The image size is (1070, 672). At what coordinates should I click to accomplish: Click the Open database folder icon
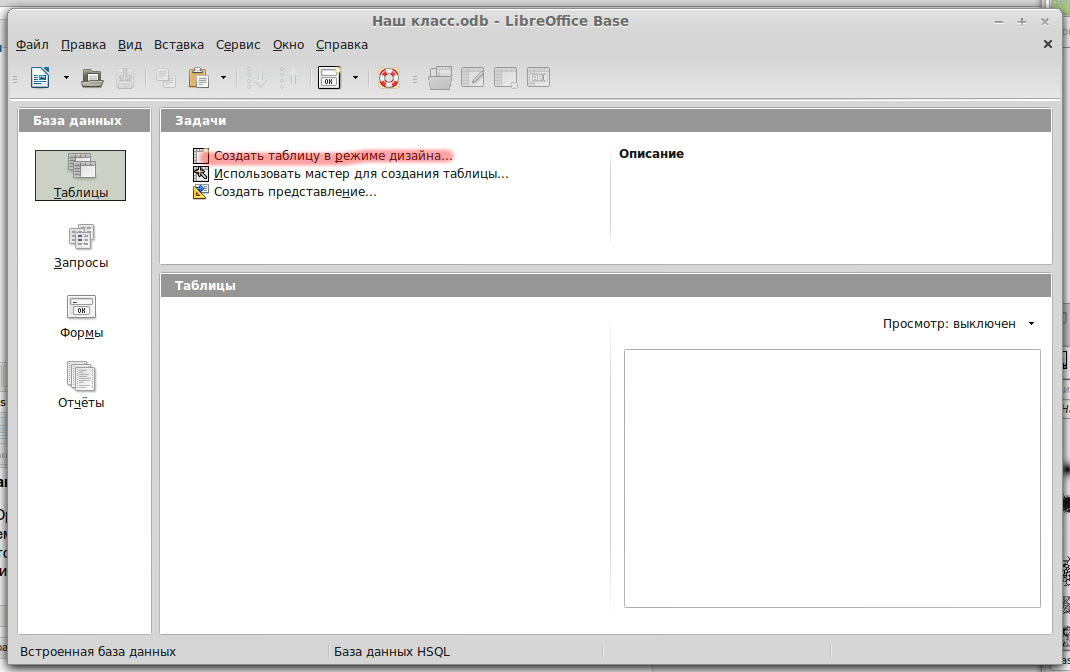coord(93,78)
